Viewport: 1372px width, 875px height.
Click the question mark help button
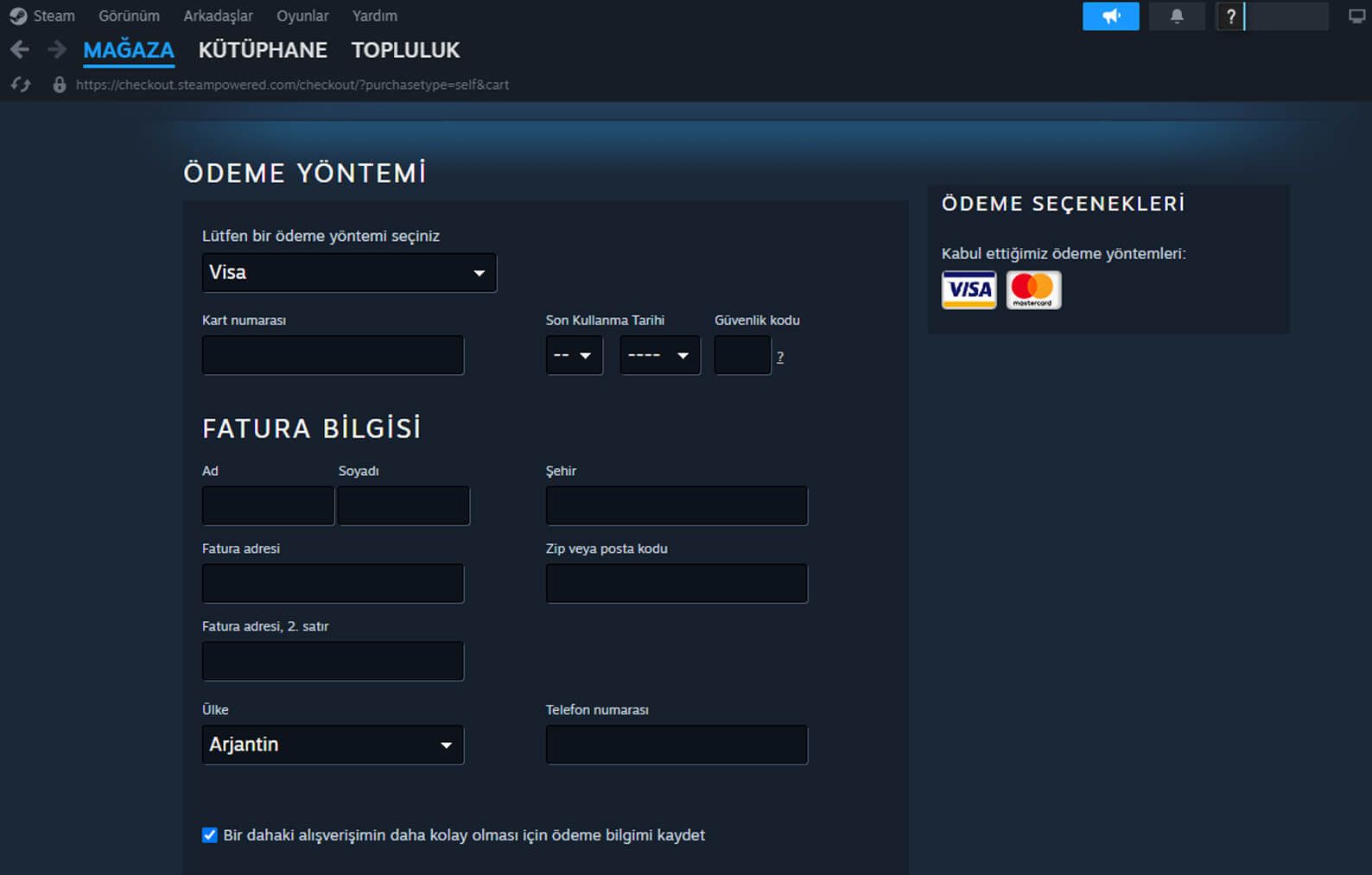[1230, 16]
